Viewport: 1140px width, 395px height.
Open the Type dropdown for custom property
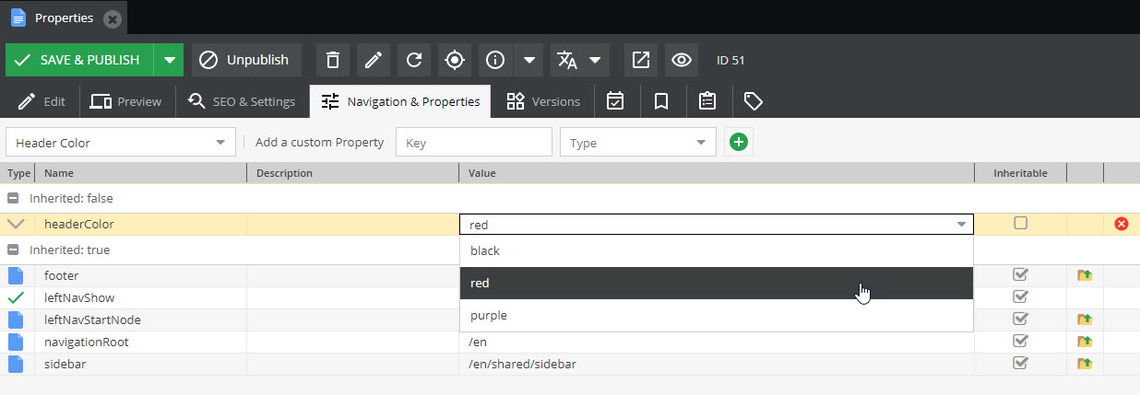[638, 142]
